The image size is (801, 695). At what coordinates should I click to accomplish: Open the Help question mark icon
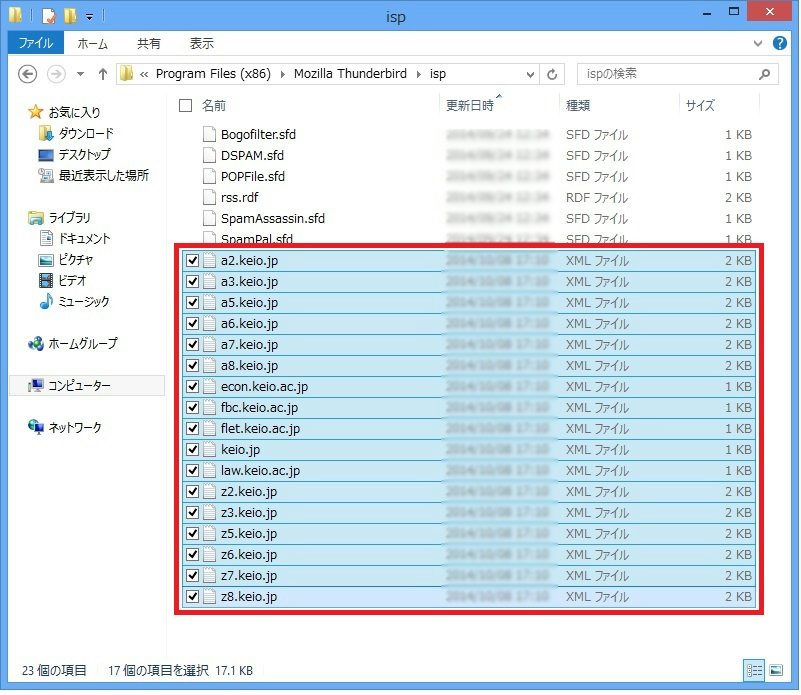[x=780, y=44]
